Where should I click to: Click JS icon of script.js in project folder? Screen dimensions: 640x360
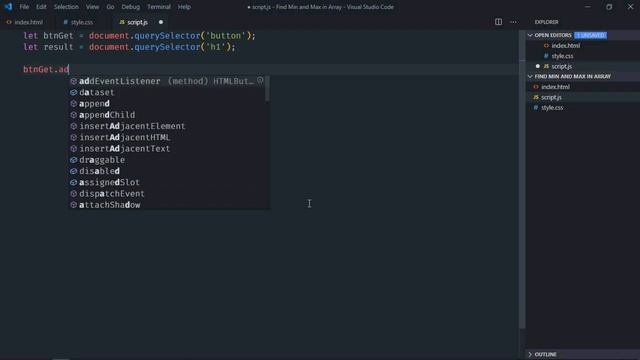pyautogui.click(x=536, y=97)
